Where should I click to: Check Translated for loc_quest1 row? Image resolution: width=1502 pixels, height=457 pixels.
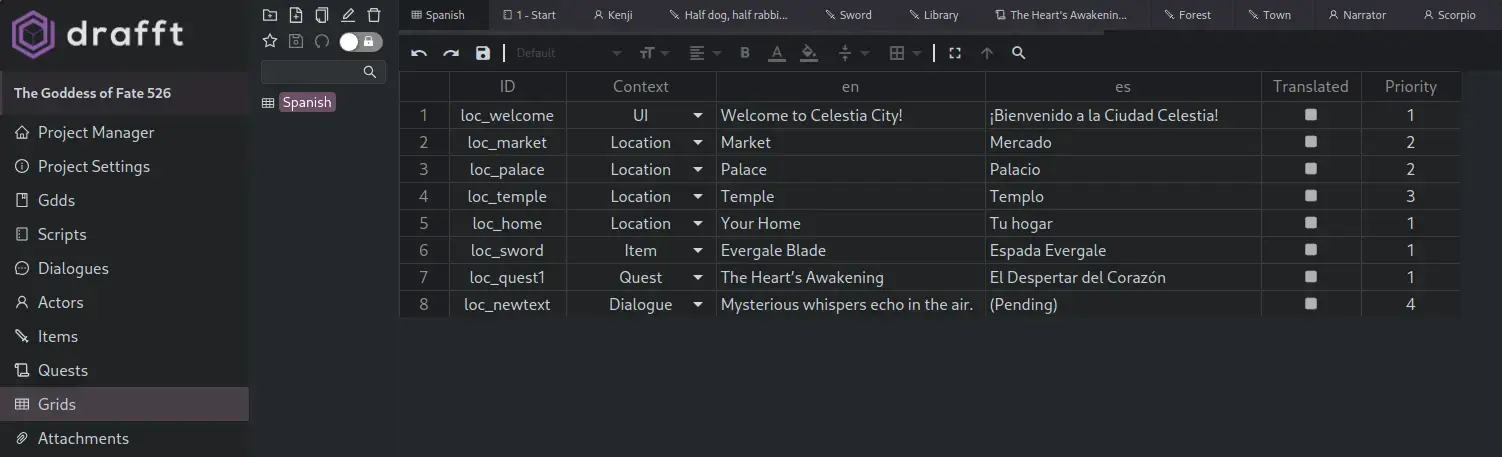click(x=1311, y=277)
